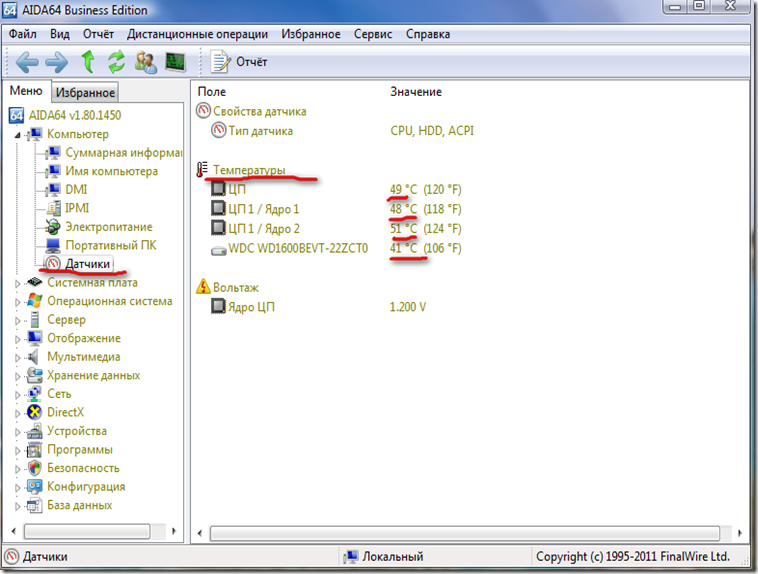Open the system monitor graph icon
Viewport: 758px width, 574px height.
175,62
